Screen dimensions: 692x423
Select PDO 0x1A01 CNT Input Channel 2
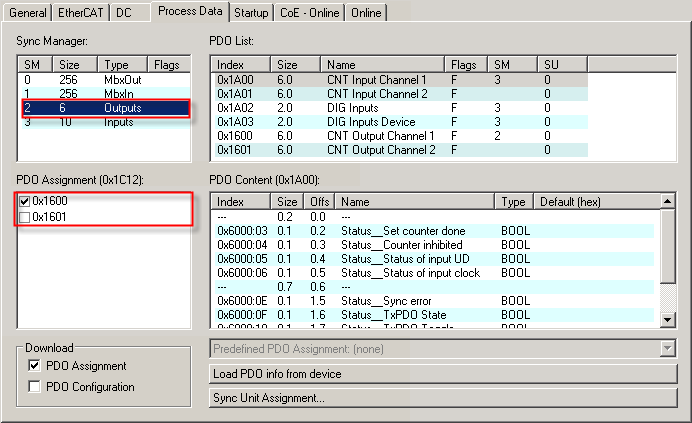tap(401, 94)
